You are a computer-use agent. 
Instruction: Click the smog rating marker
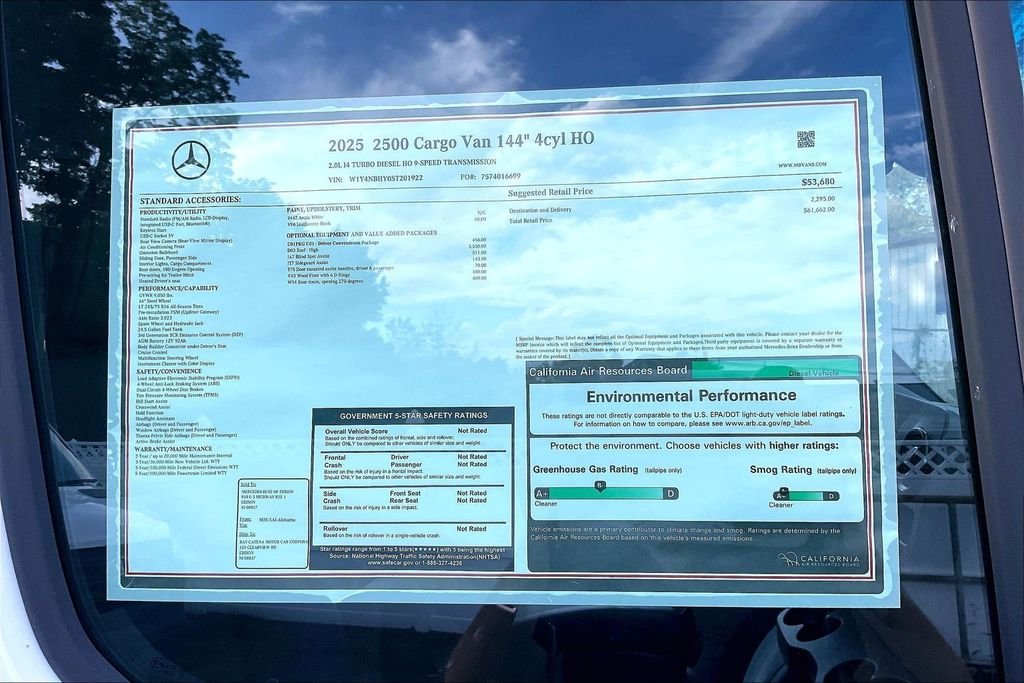pyautogui.click(x=784, y=491)
